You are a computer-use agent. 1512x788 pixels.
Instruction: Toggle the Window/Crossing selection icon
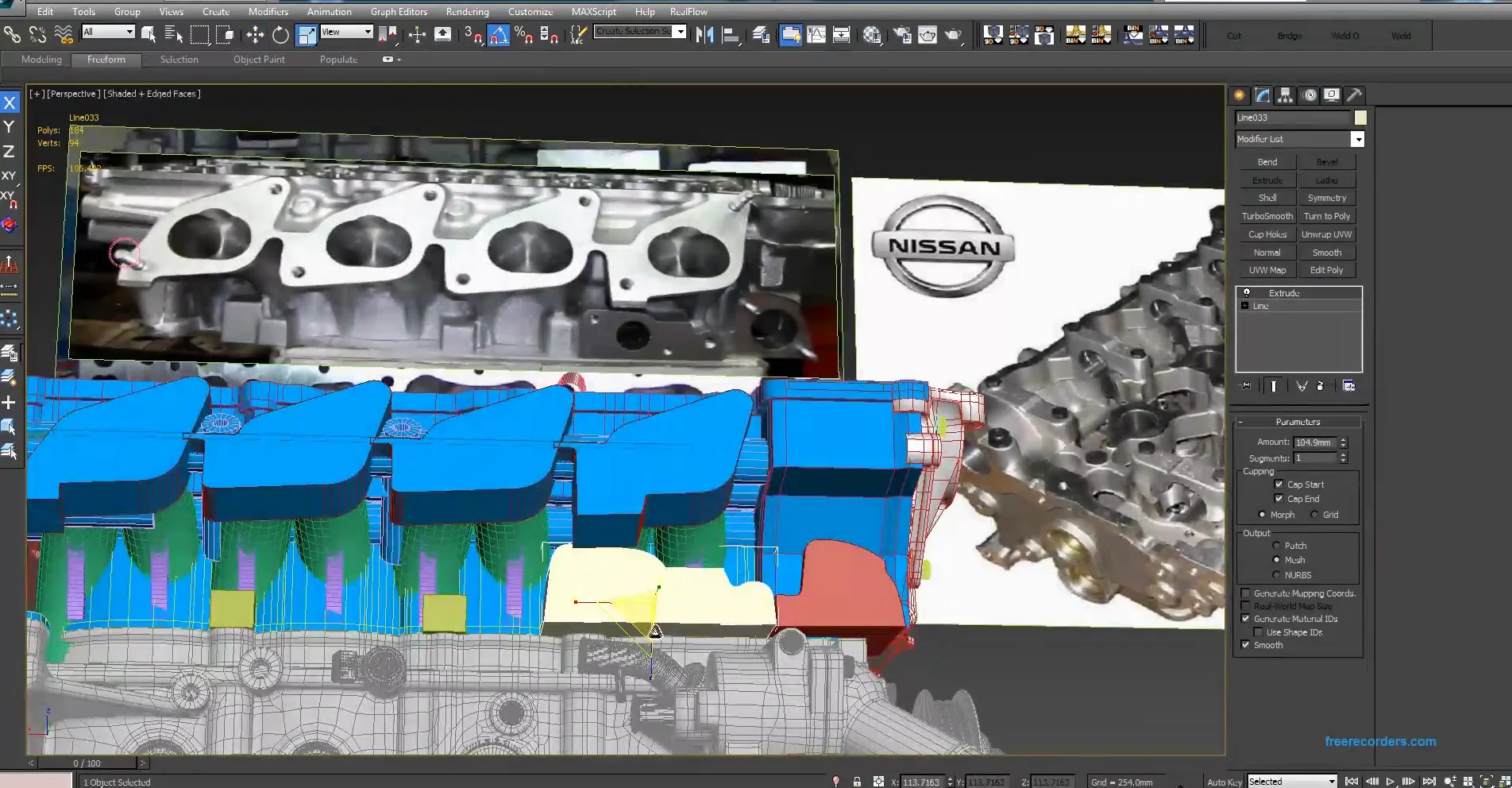(226, 34)
